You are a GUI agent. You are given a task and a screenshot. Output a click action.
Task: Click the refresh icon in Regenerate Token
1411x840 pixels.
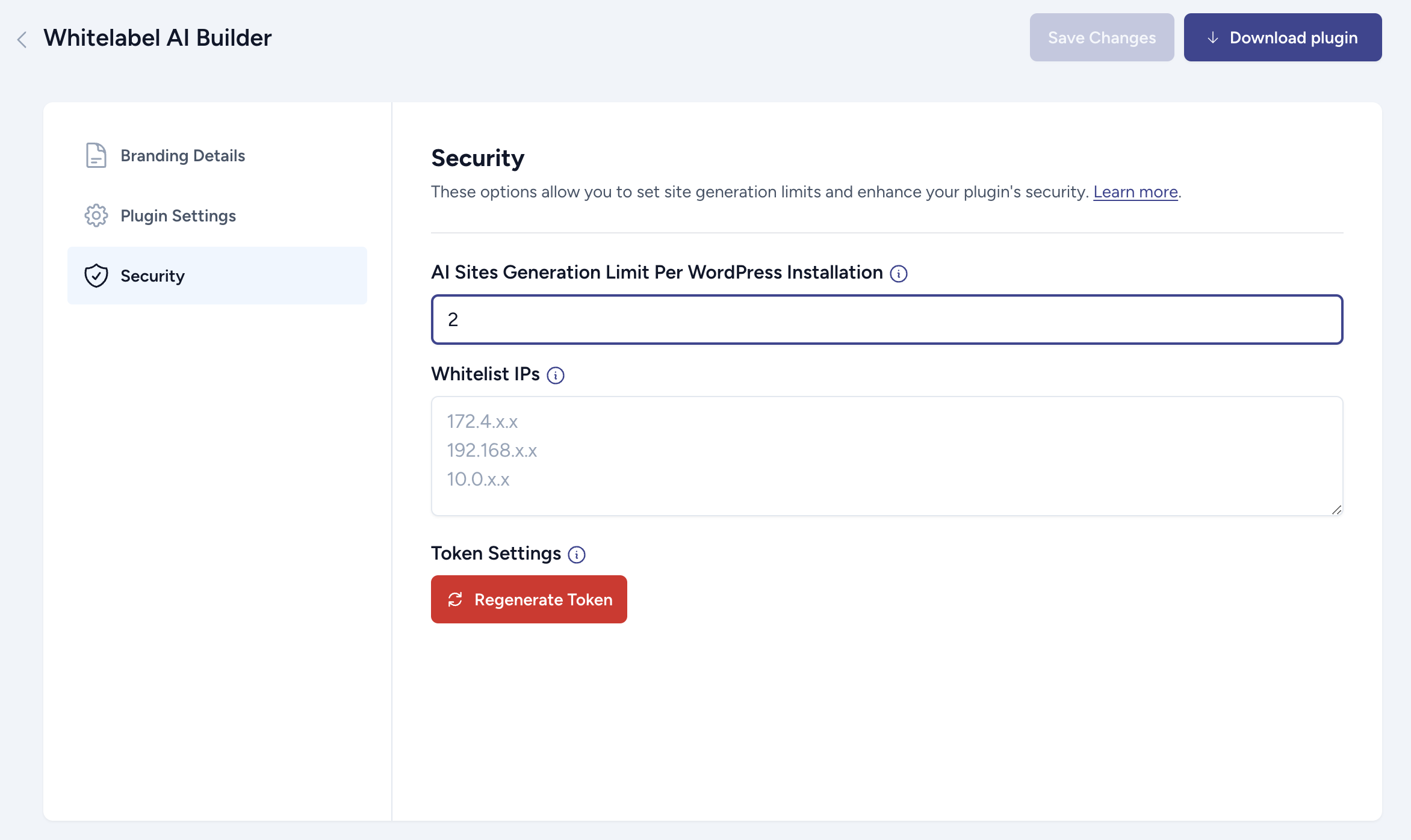[455, 599]
